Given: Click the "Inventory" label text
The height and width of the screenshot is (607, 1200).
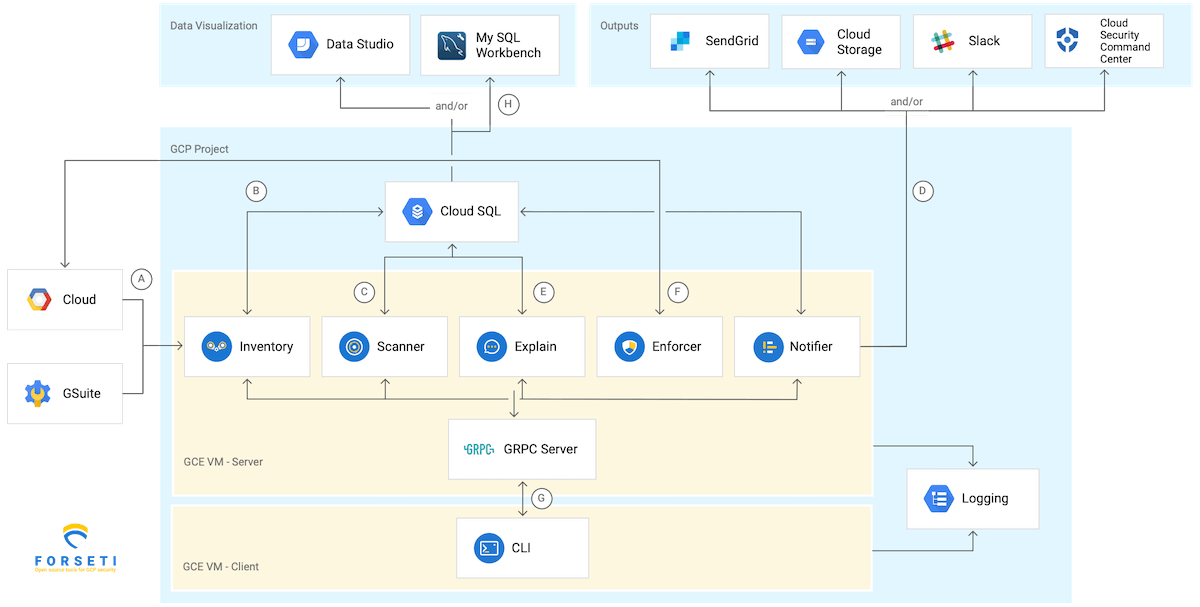Looking at the screenshot, I should coord(266,346).
